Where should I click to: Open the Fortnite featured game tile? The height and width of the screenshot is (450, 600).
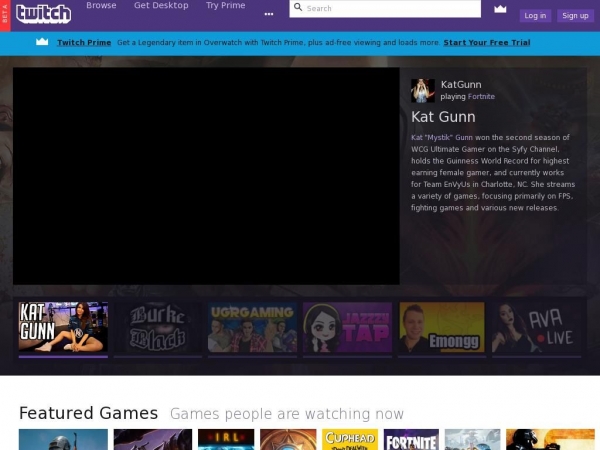click(x=411, y=439)
